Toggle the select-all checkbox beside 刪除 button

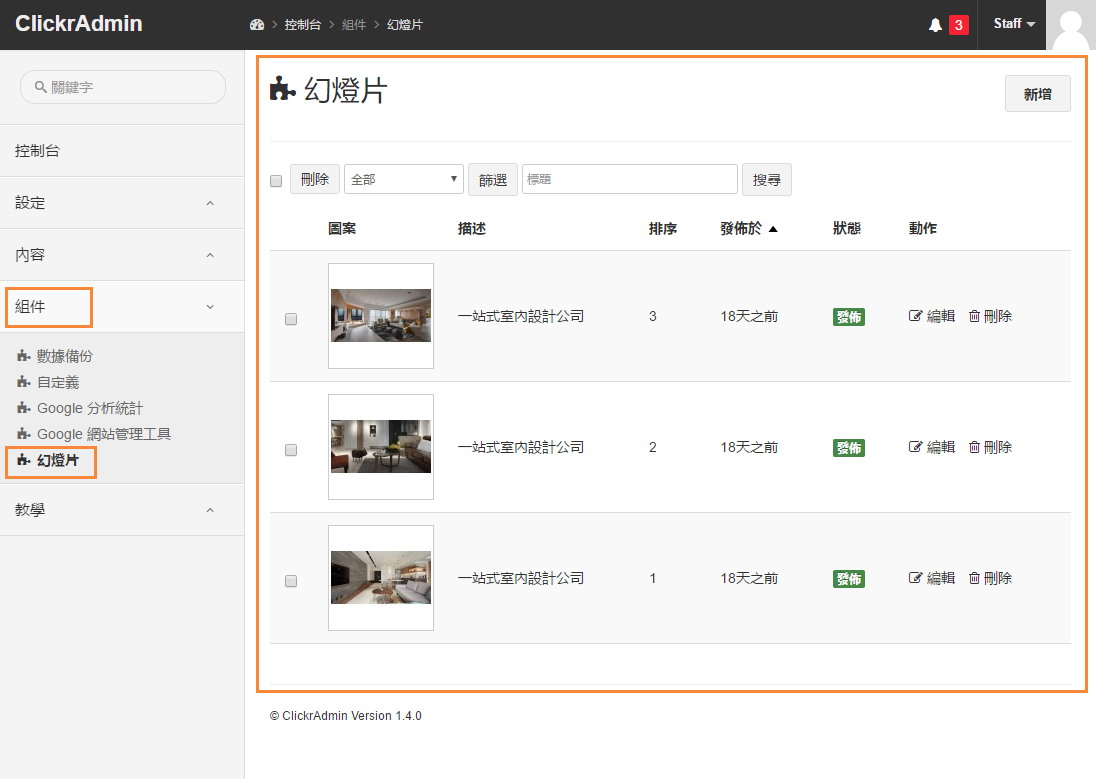(276, 181)
